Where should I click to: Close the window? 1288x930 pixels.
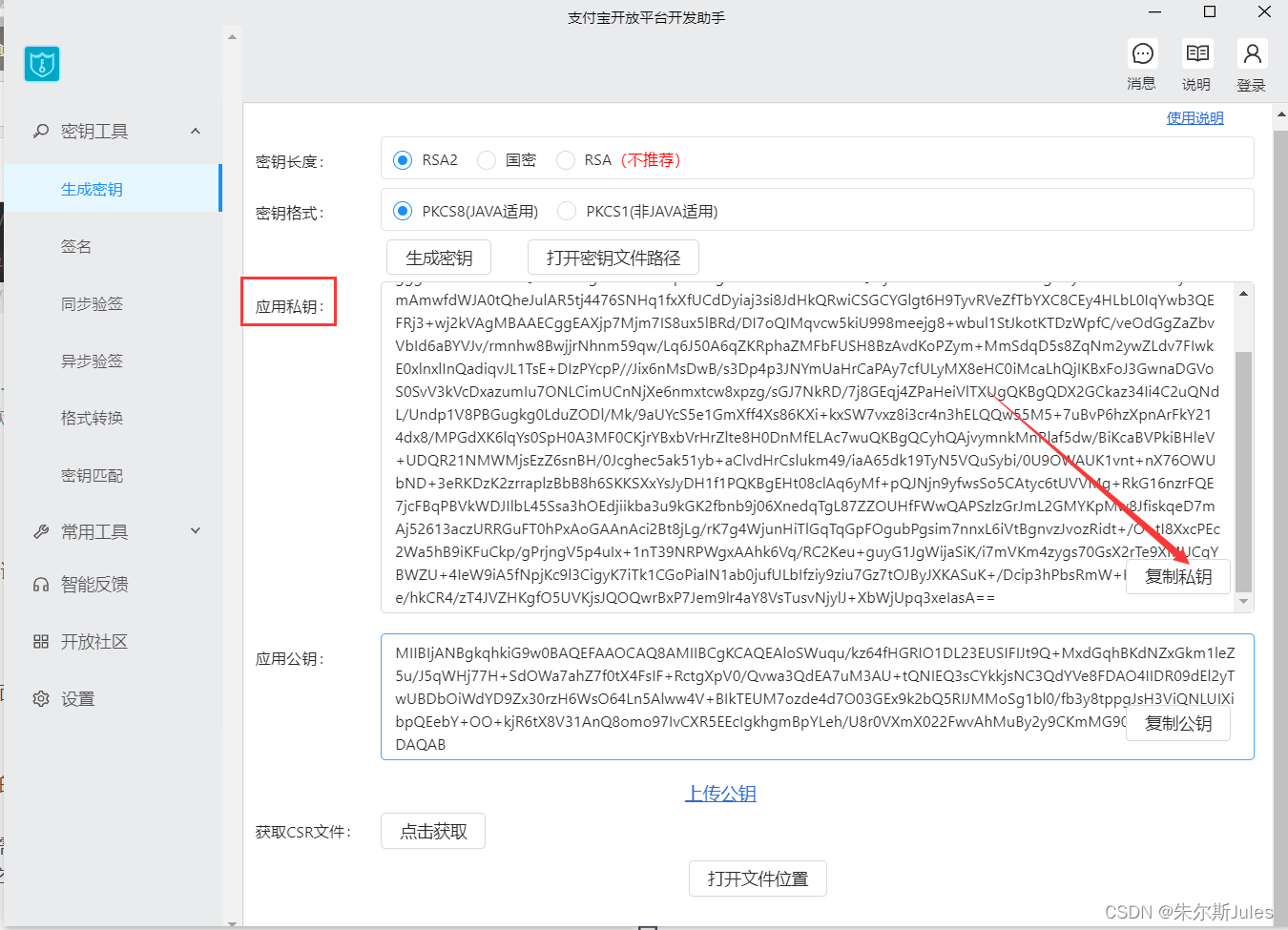(x=1264, y=12)
